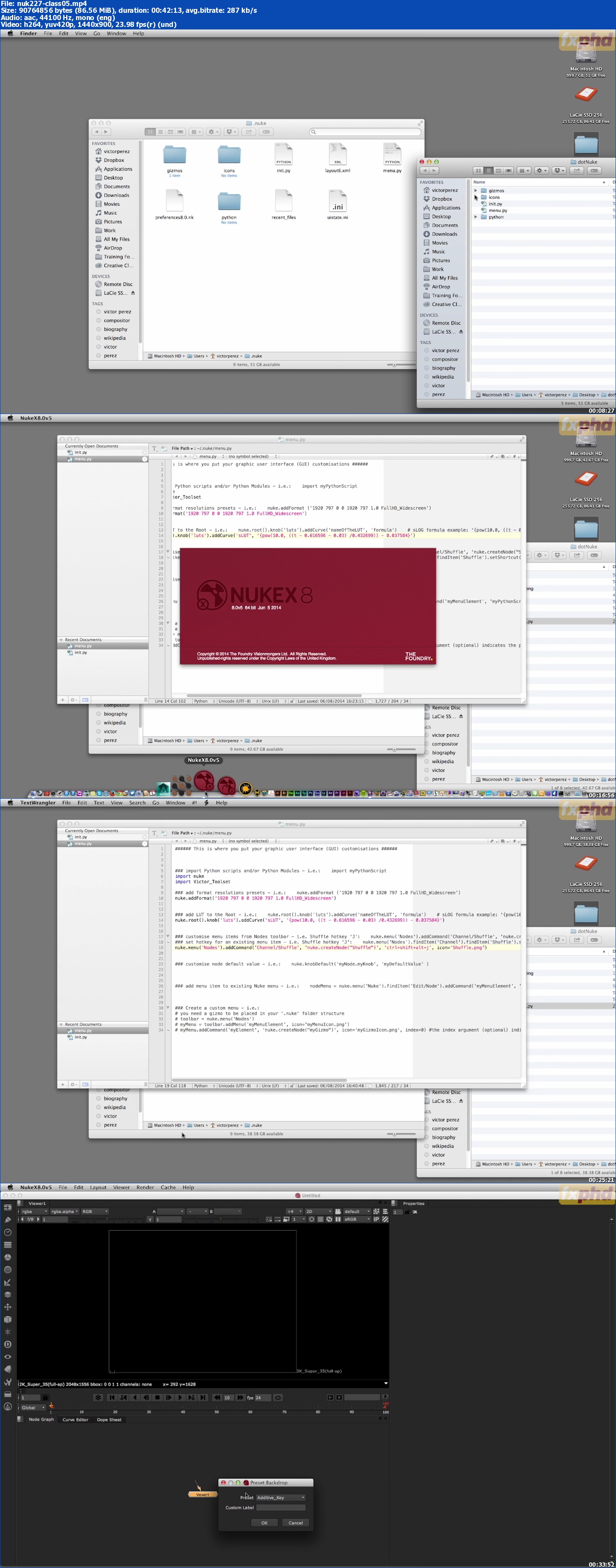Screen dimensions: 616x1568
Task: Open Nuke's MetaData toolbar menu
Action: pos(8,1369)
